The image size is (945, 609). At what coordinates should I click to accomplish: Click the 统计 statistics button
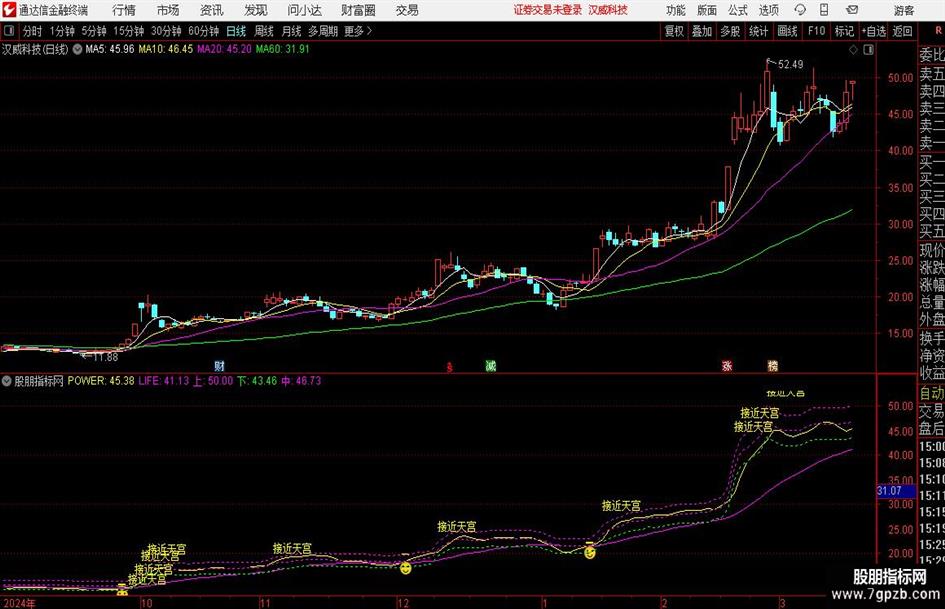pos(759,31)
